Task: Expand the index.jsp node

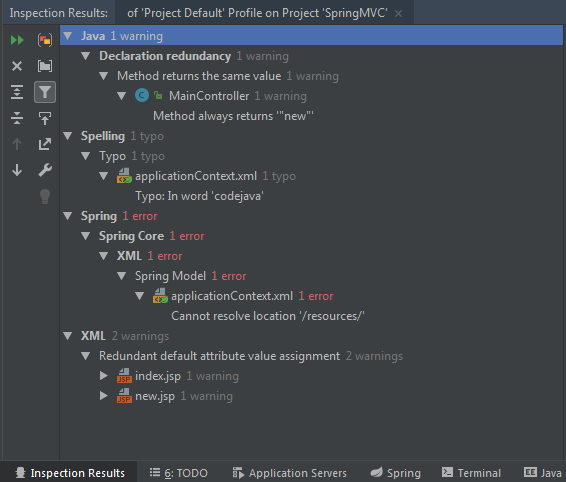Action: (104, 376)
